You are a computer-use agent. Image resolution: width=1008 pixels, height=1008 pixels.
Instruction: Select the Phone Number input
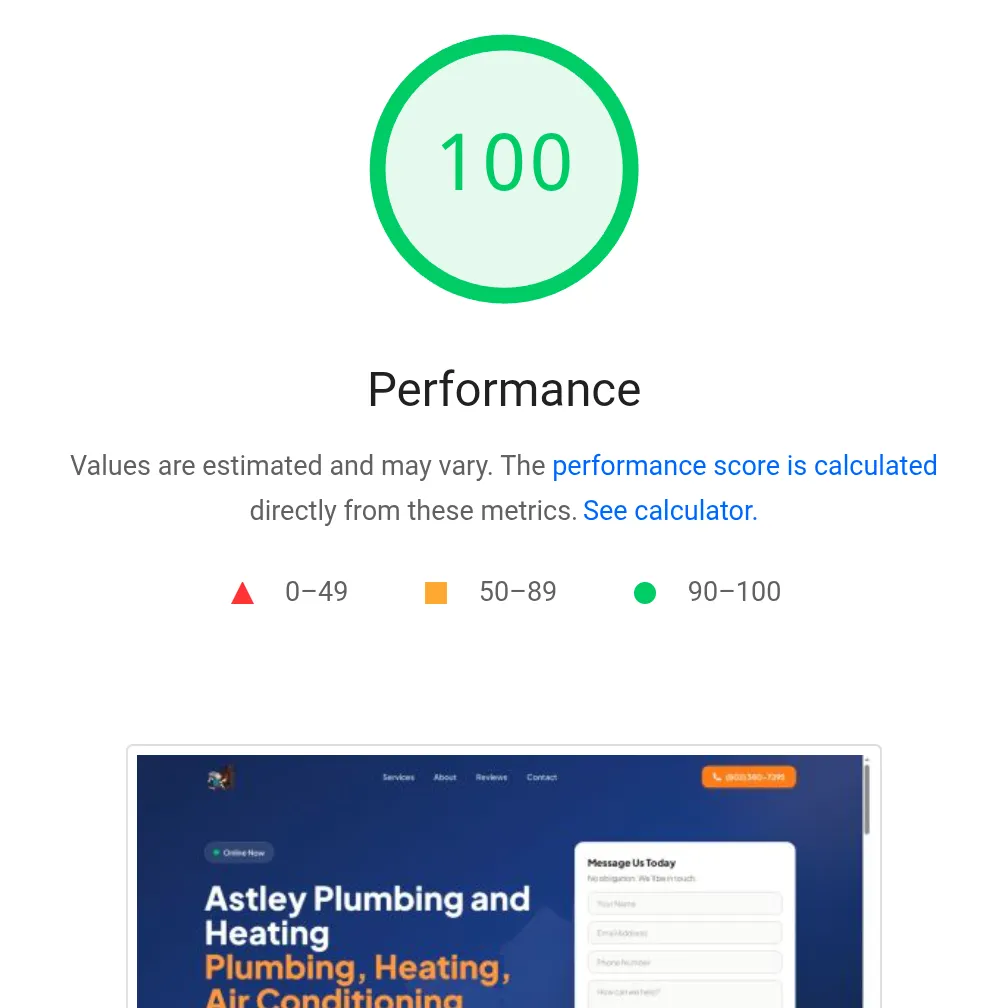click(x=684, y=961)
